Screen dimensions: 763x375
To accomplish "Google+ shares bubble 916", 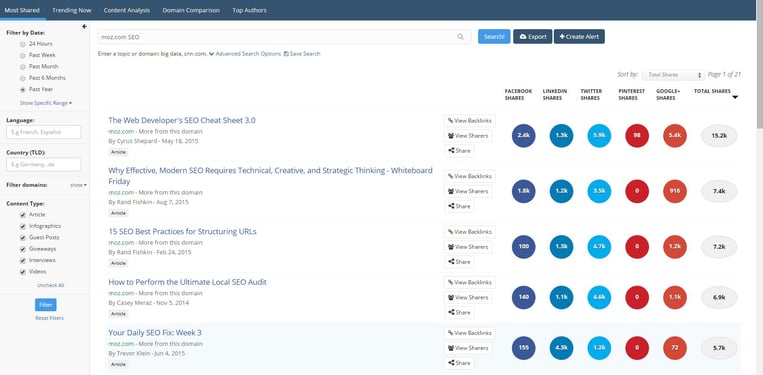I will coord(675,191).
